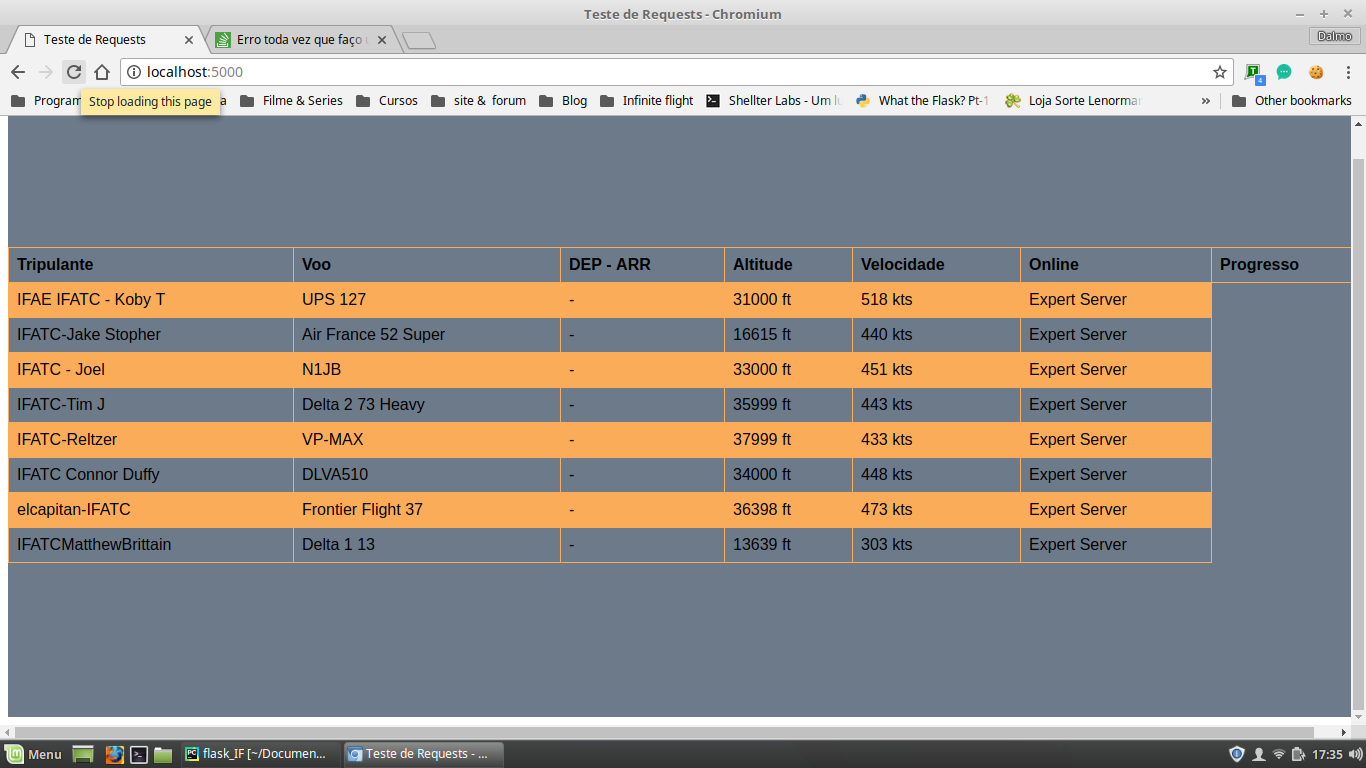
Task: Reload the page with the refresh icon
Action: (73, 72)
